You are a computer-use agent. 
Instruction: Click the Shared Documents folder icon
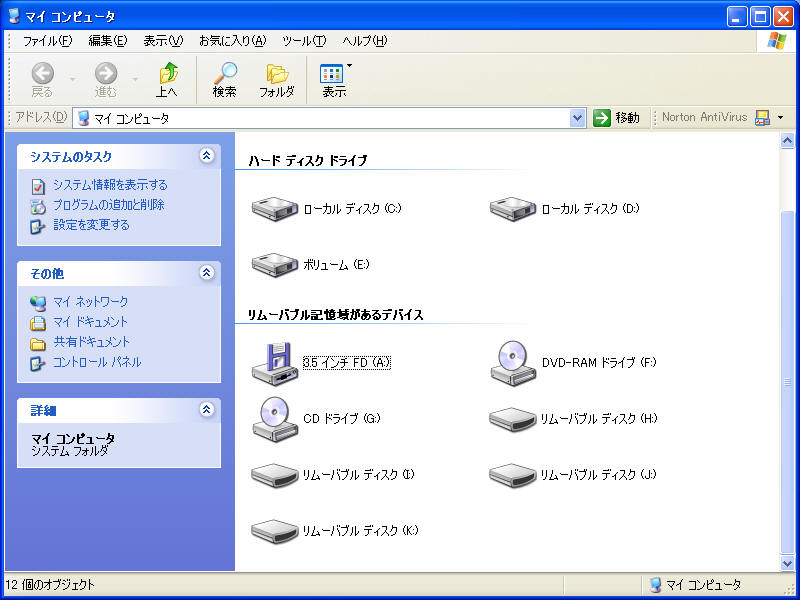coord(38,343)
